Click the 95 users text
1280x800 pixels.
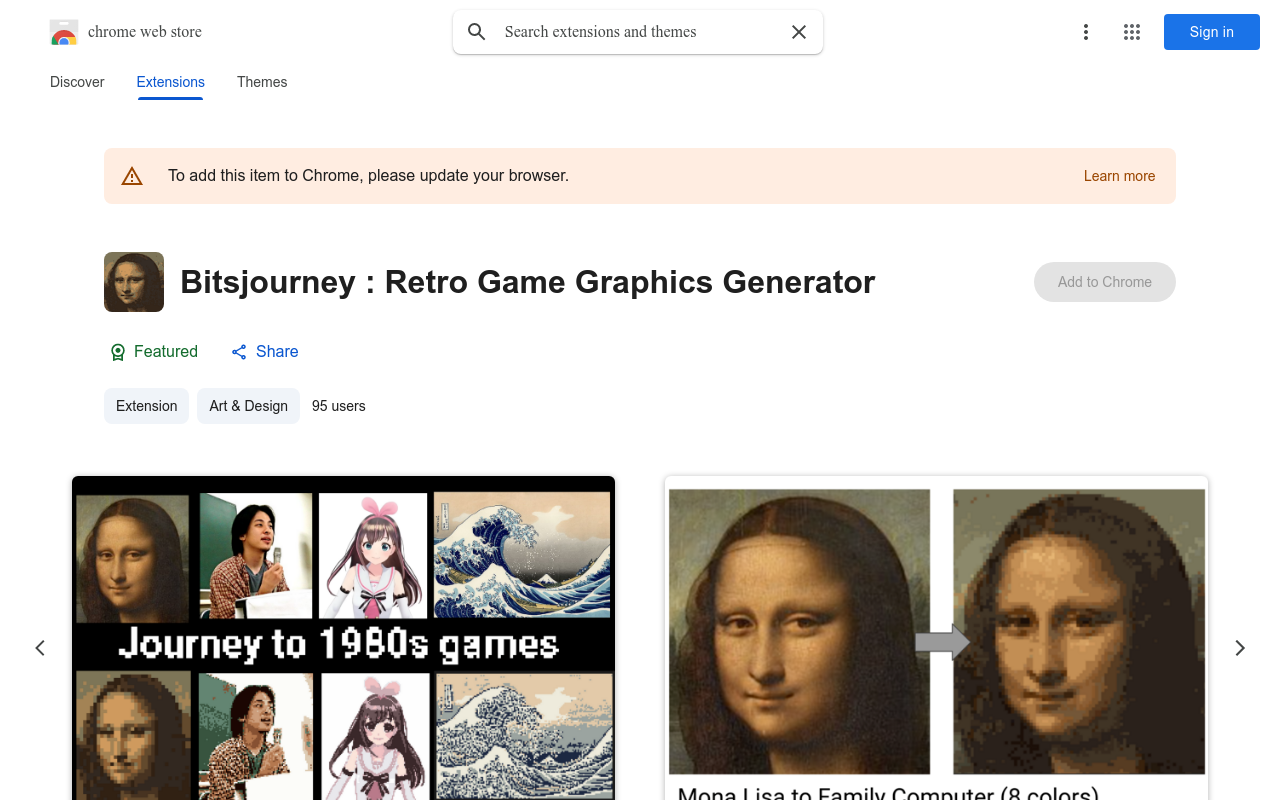[339, 406]
